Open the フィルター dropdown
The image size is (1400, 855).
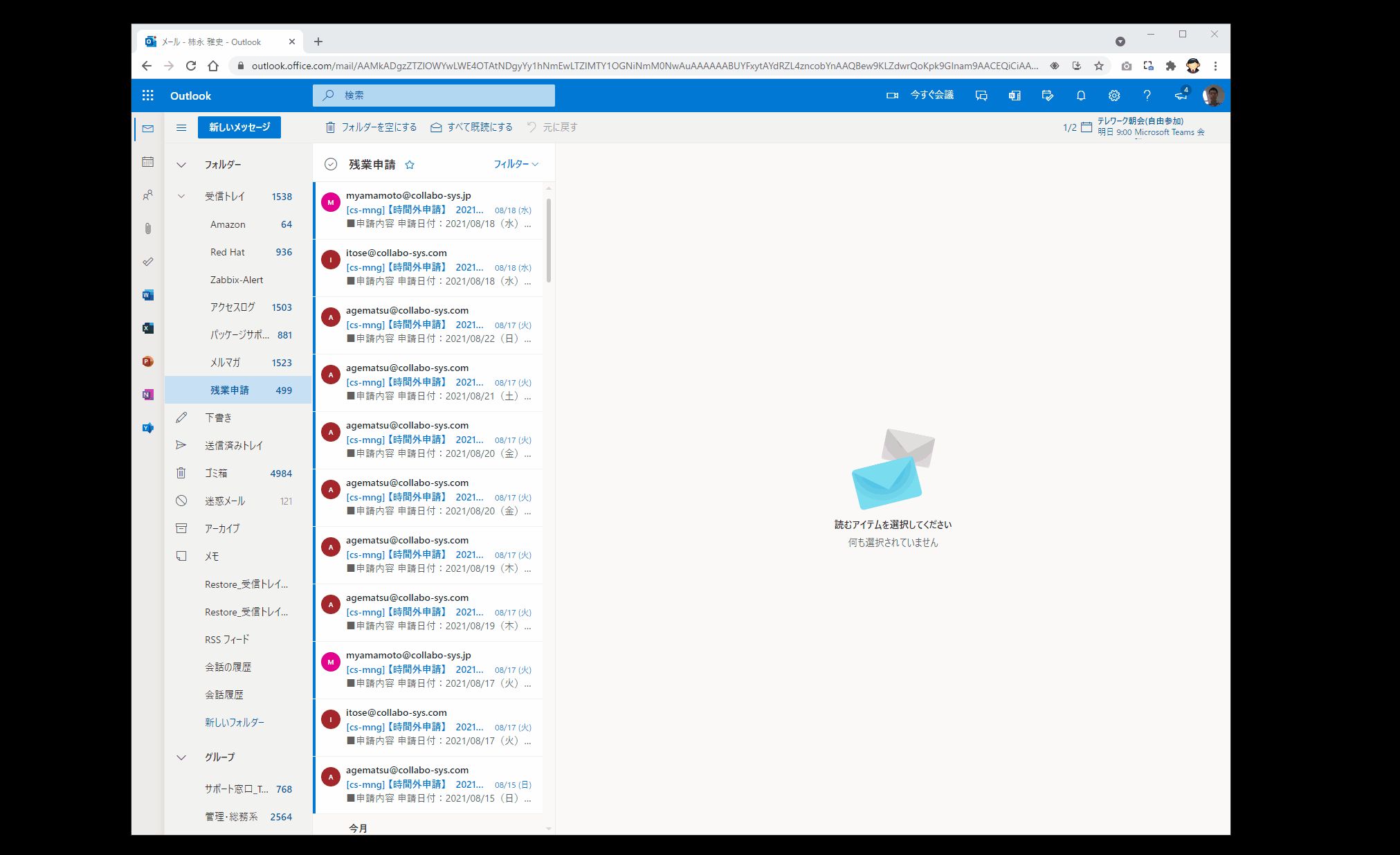(x=516, y=164)
